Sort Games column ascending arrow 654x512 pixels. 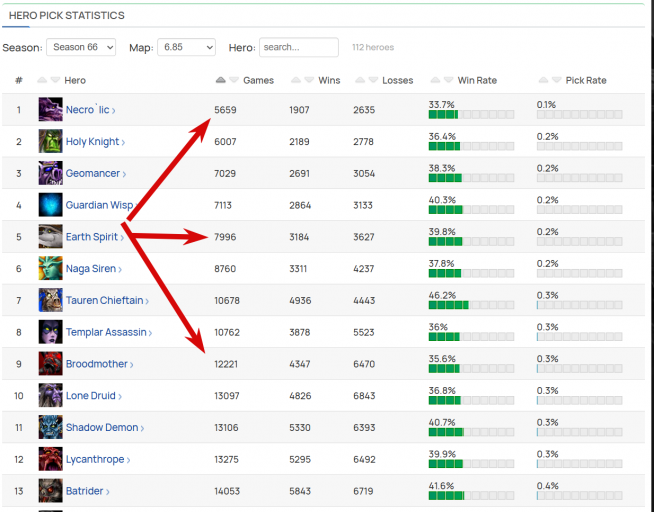pos(221,80)
